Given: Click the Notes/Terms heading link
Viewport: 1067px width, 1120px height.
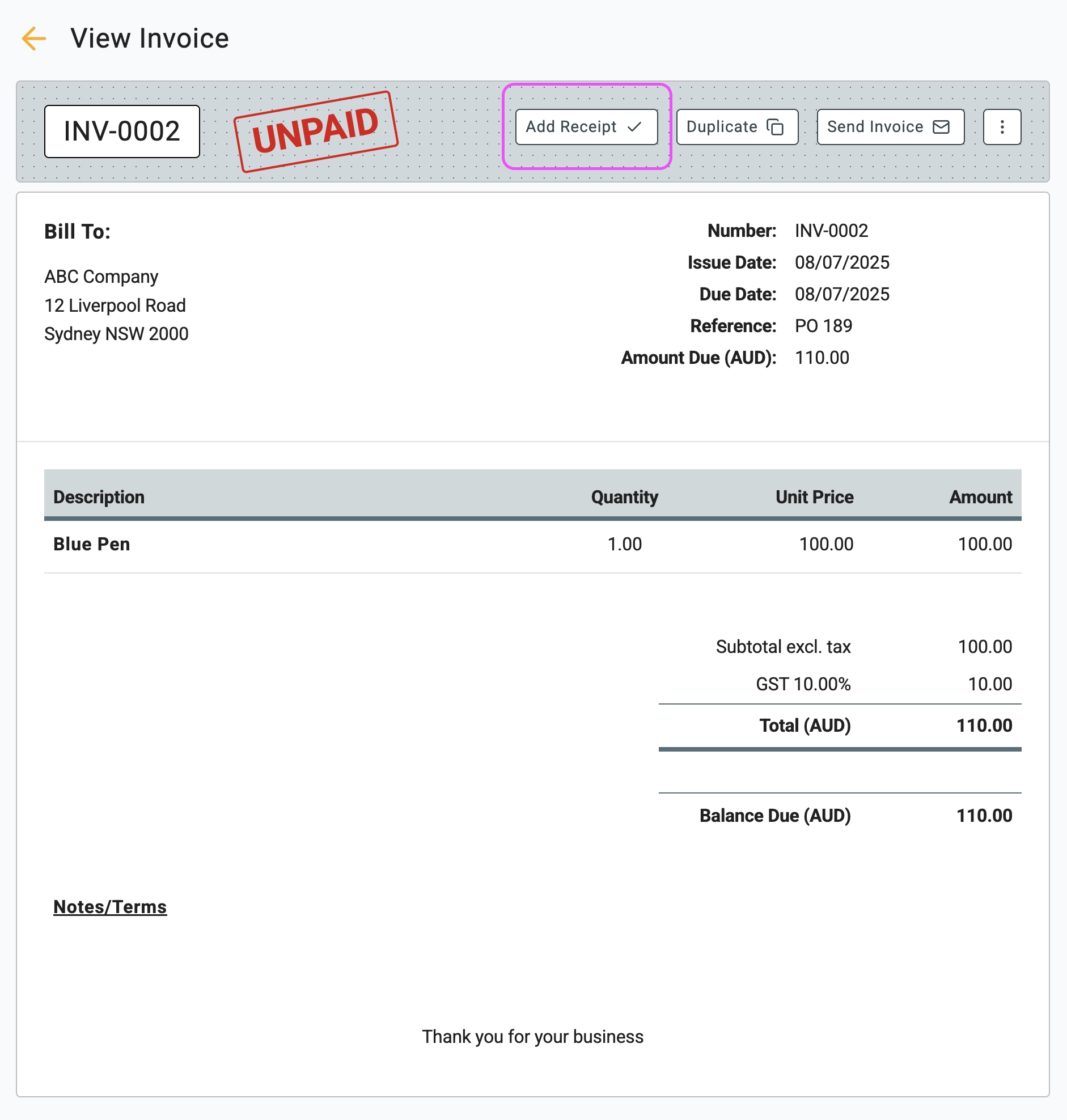Looking at the screenshot, I should [x=110, y=907].
